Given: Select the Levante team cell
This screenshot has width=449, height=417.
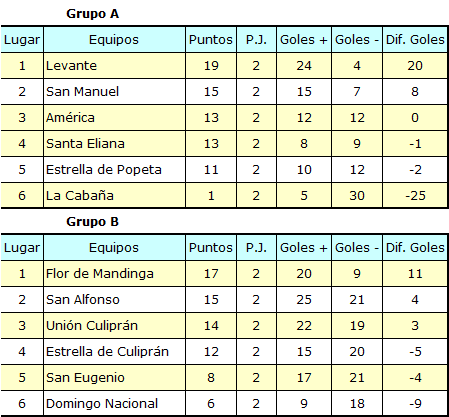Looking at the screenshot, I should 114,66.
